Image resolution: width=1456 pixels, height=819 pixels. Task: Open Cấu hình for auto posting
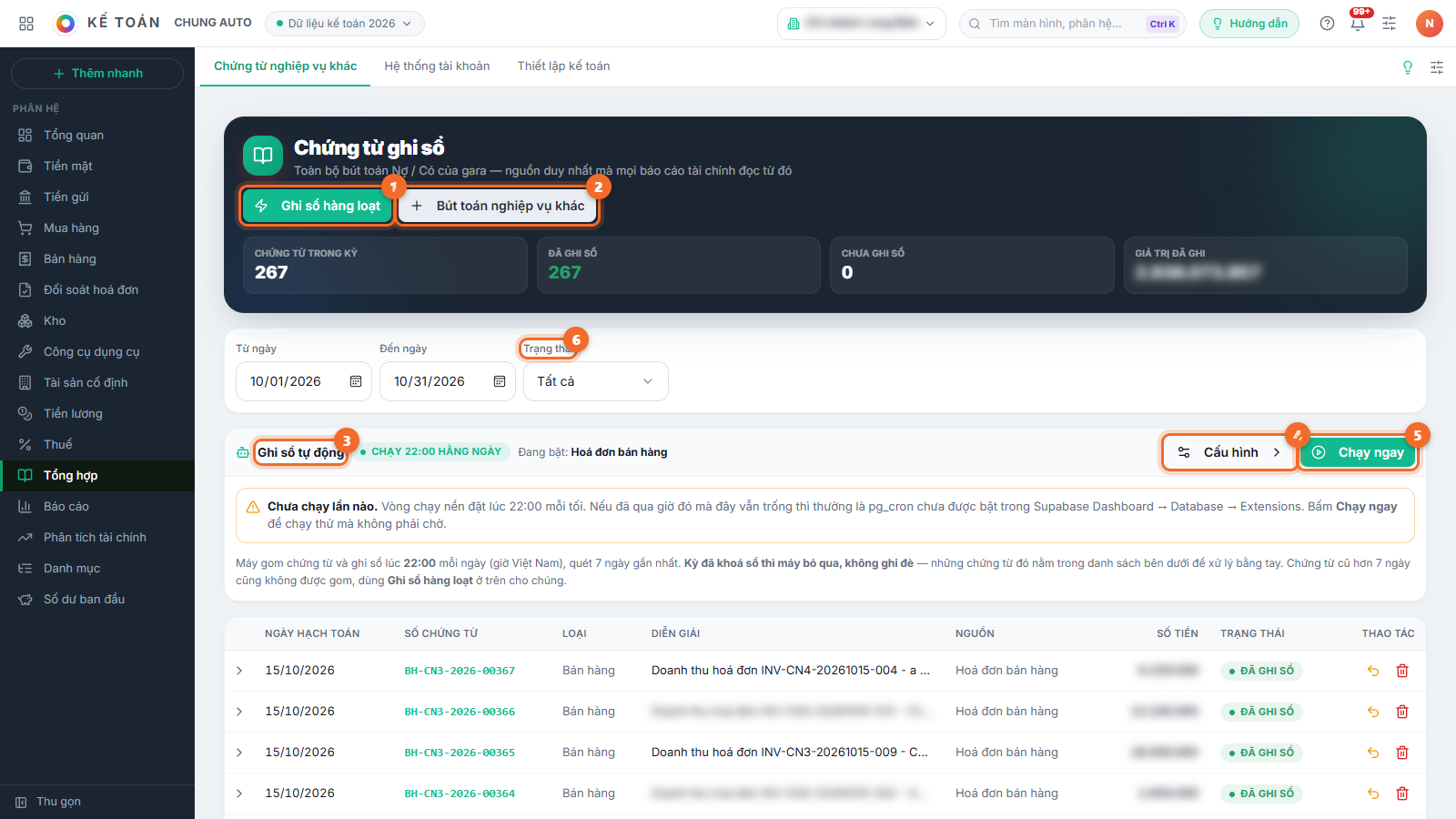tap(1230, 452)
